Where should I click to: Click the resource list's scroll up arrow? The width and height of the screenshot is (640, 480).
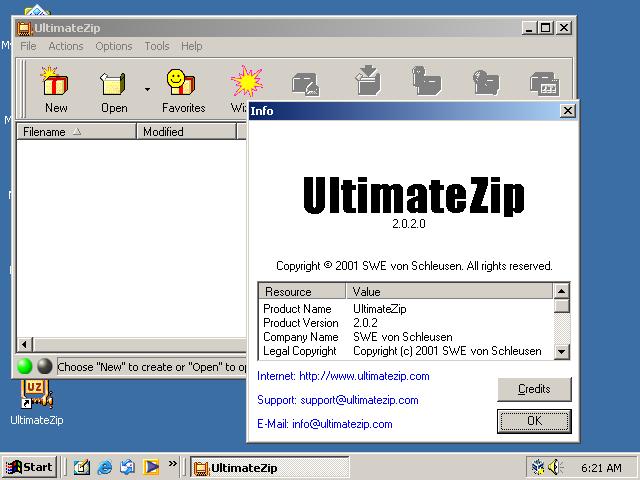[562, 291]
